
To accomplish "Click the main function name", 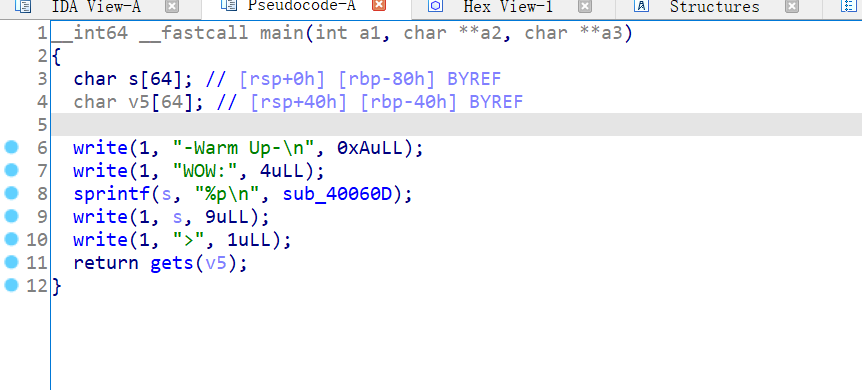I will [281, 34].
